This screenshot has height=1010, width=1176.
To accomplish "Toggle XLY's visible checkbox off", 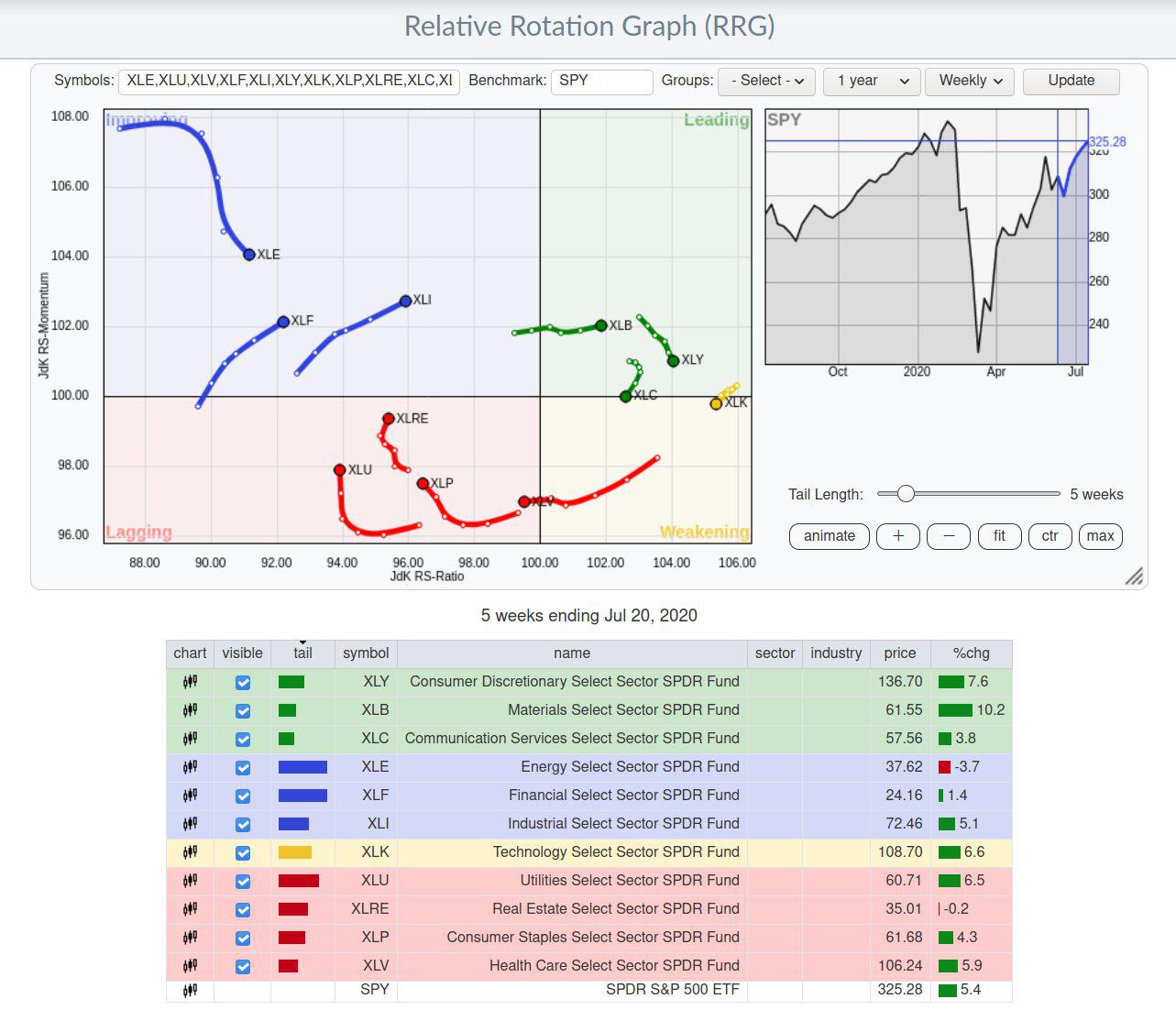I will (x=242, y=682).
